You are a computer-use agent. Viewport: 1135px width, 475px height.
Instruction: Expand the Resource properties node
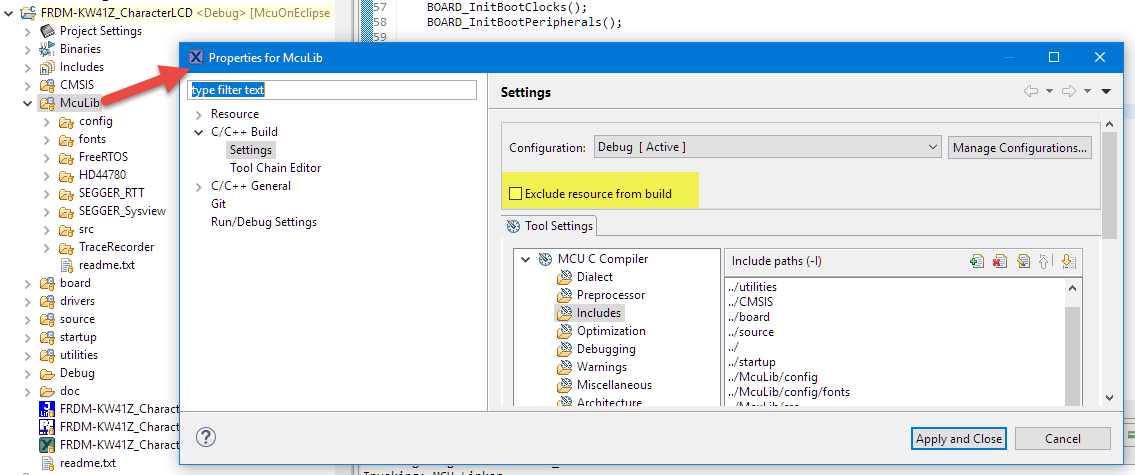199,114
